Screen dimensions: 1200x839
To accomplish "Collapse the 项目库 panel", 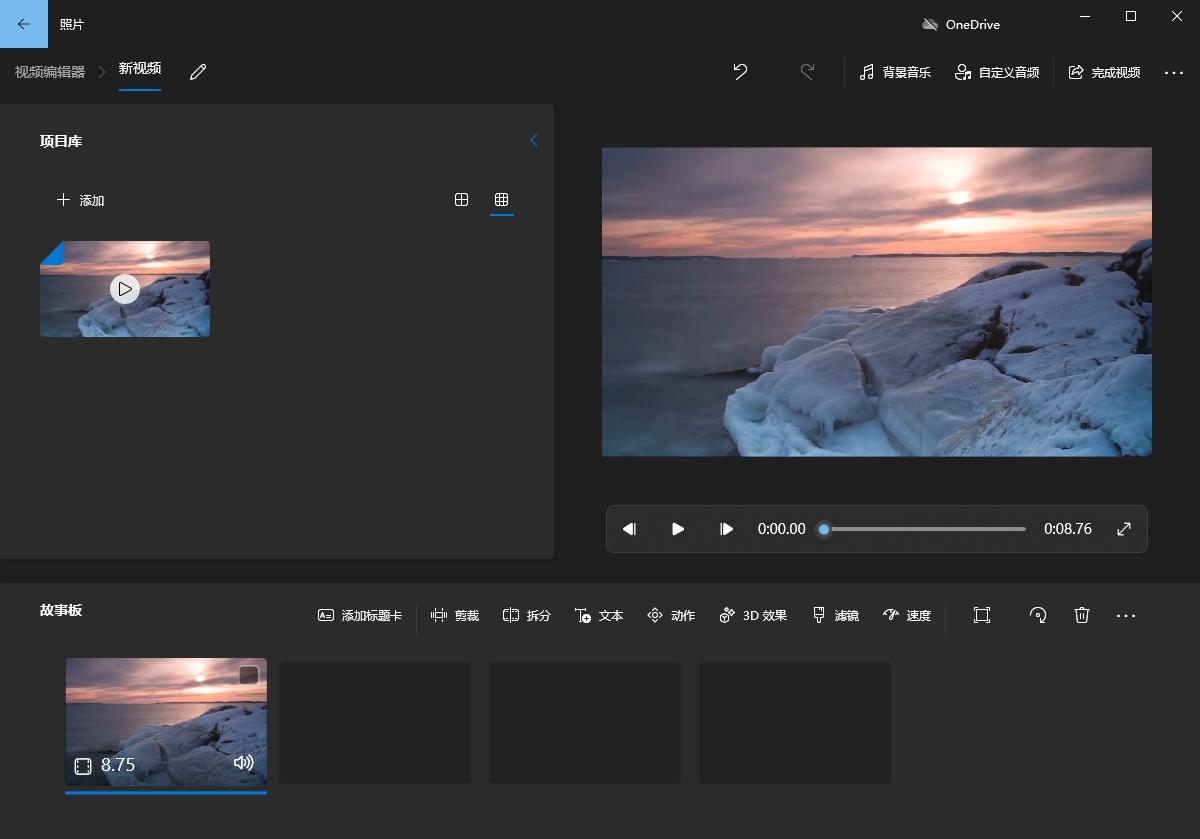I will [533, 141].
